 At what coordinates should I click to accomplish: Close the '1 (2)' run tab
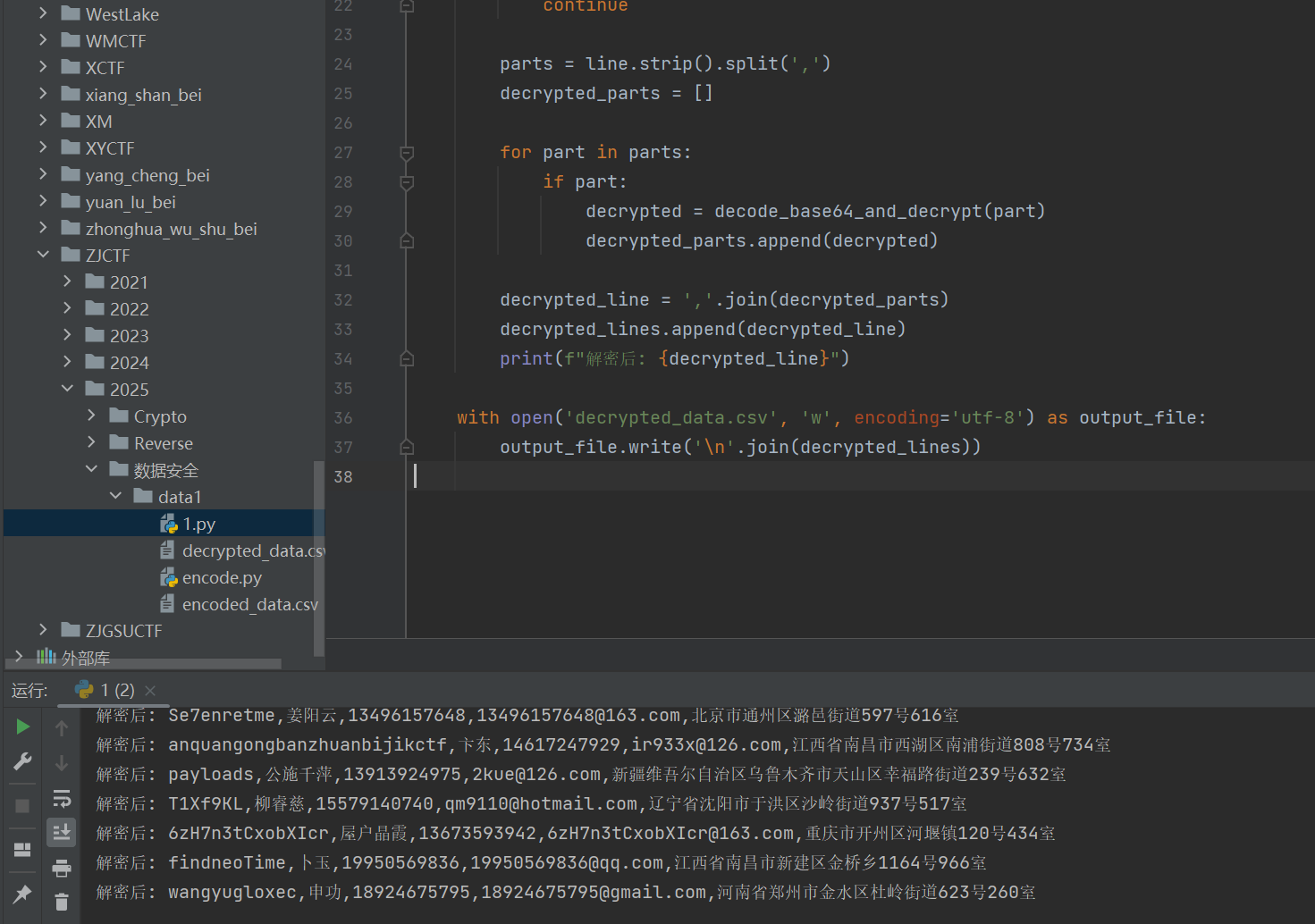pos(150,691)
